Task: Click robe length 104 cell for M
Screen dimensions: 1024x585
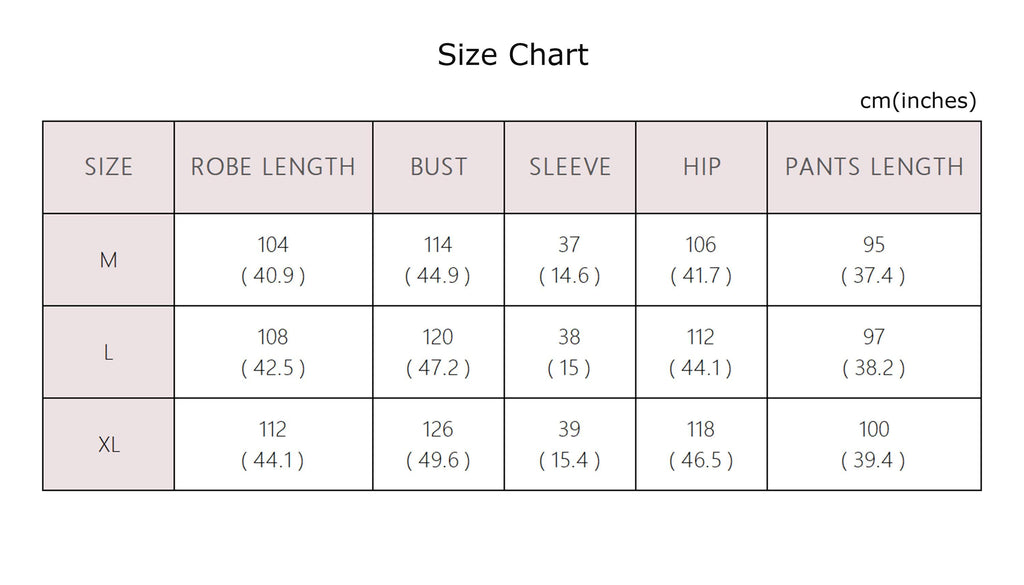Action: [x=273, y=260]
